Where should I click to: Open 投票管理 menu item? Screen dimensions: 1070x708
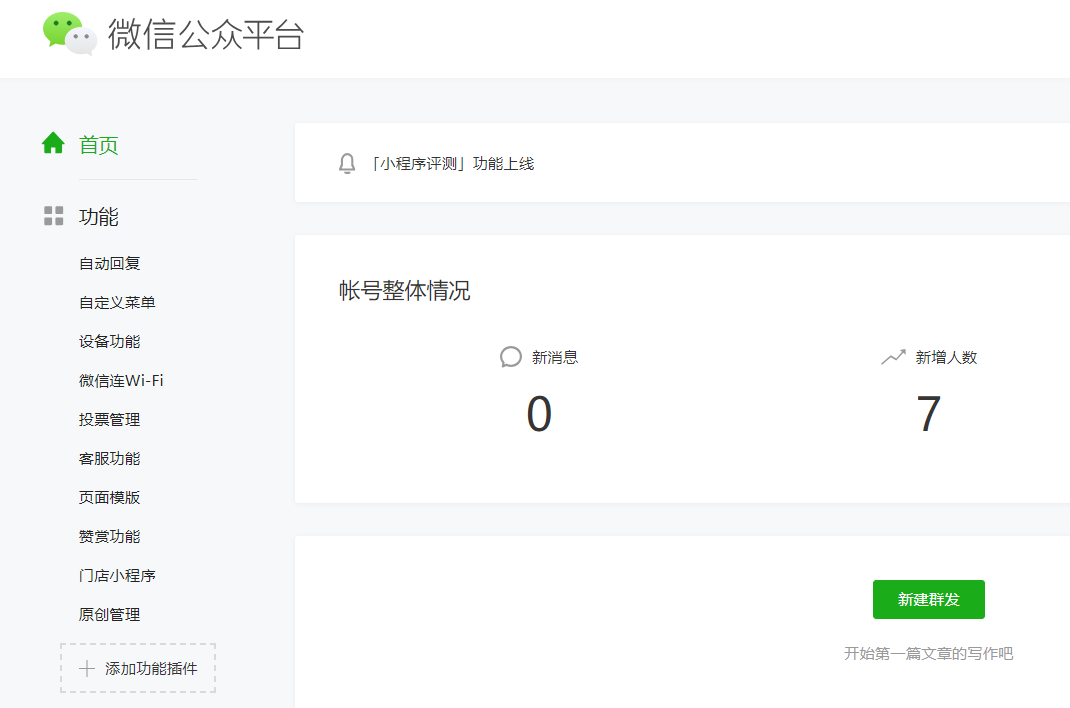109,419
